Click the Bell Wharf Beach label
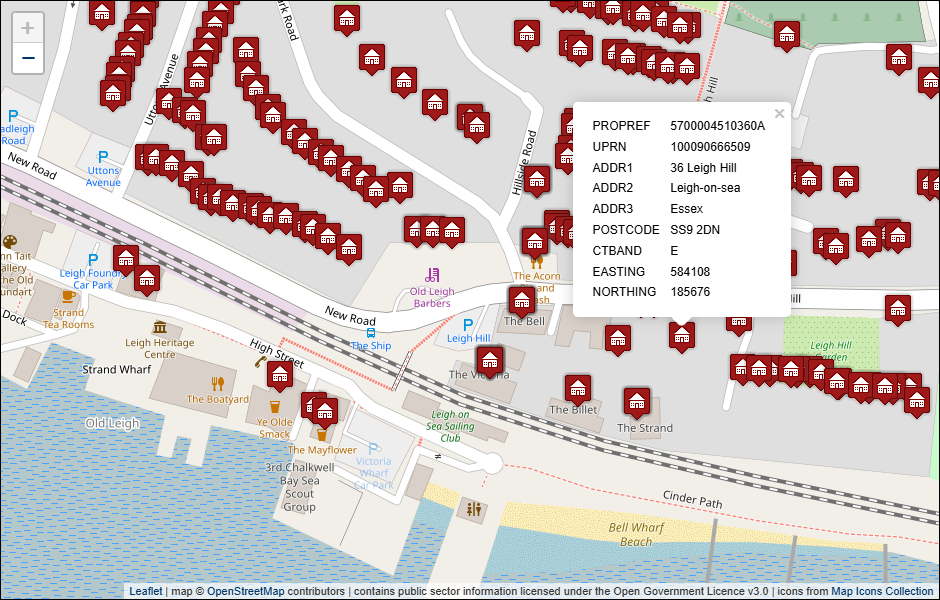Viewport: 940px width, 600px height. (x=636, y=535)
